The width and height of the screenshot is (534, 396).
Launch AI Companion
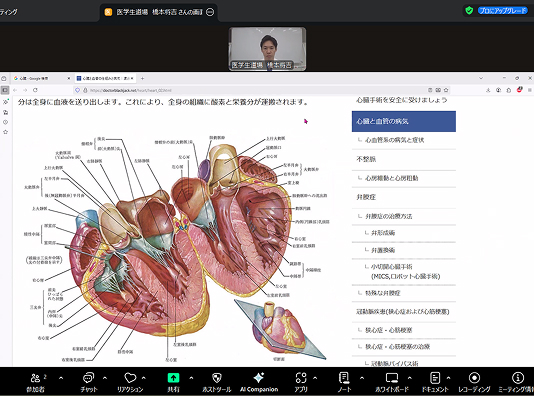coord(259,382)
